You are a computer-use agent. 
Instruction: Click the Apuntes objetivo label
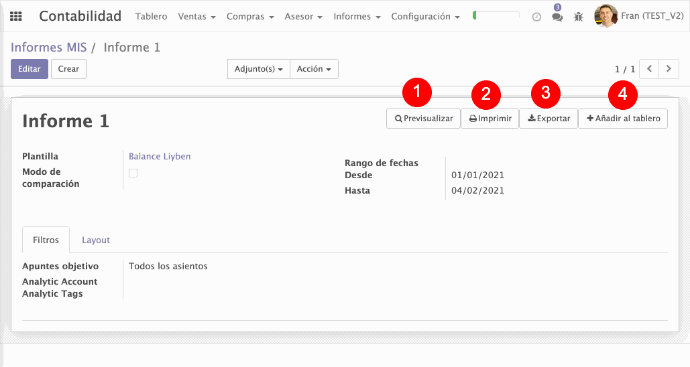pyautogui.click(x=60, y=266)
